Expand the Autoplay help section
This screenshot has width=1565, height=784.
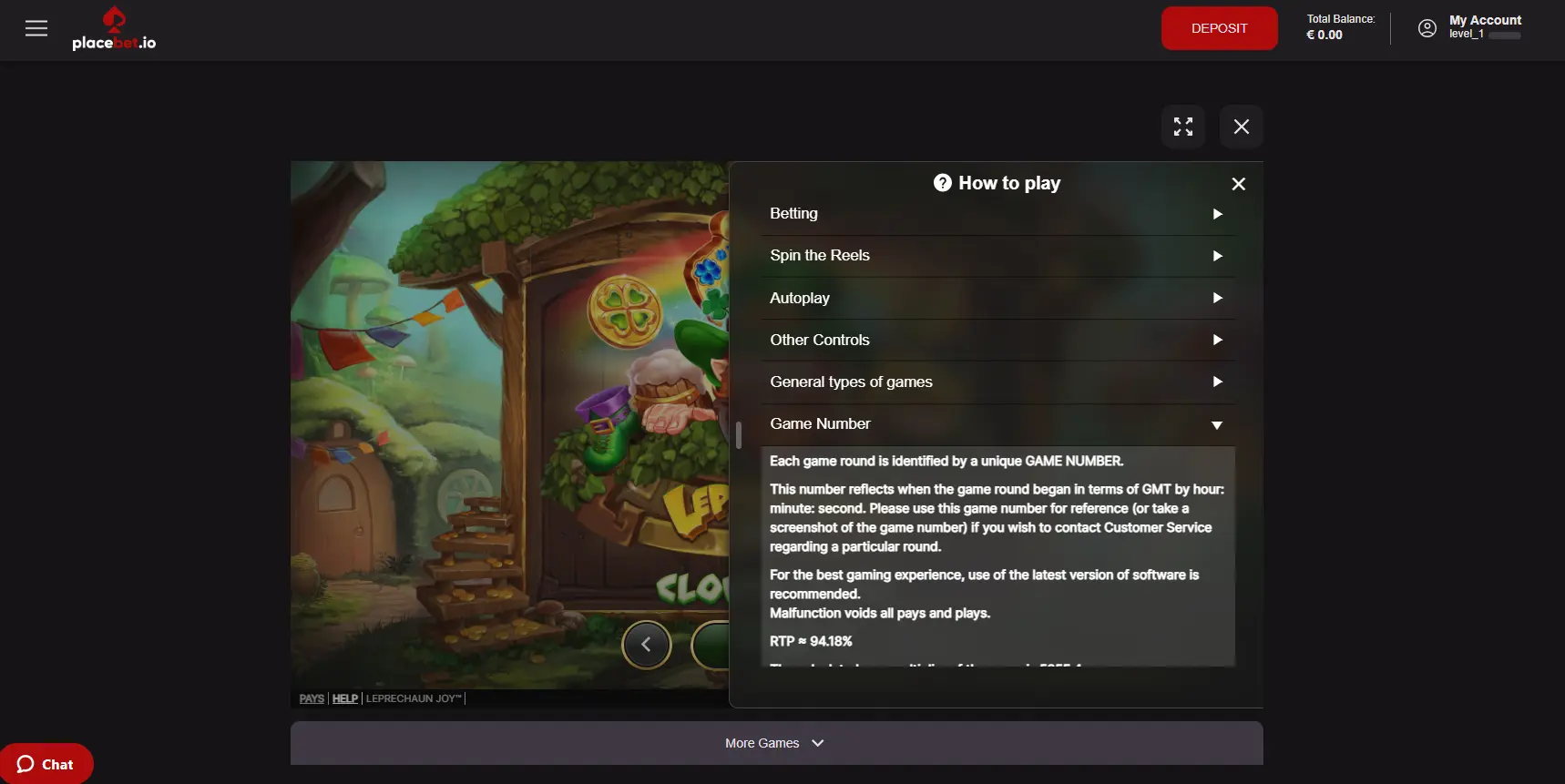[x=997, y=298]
